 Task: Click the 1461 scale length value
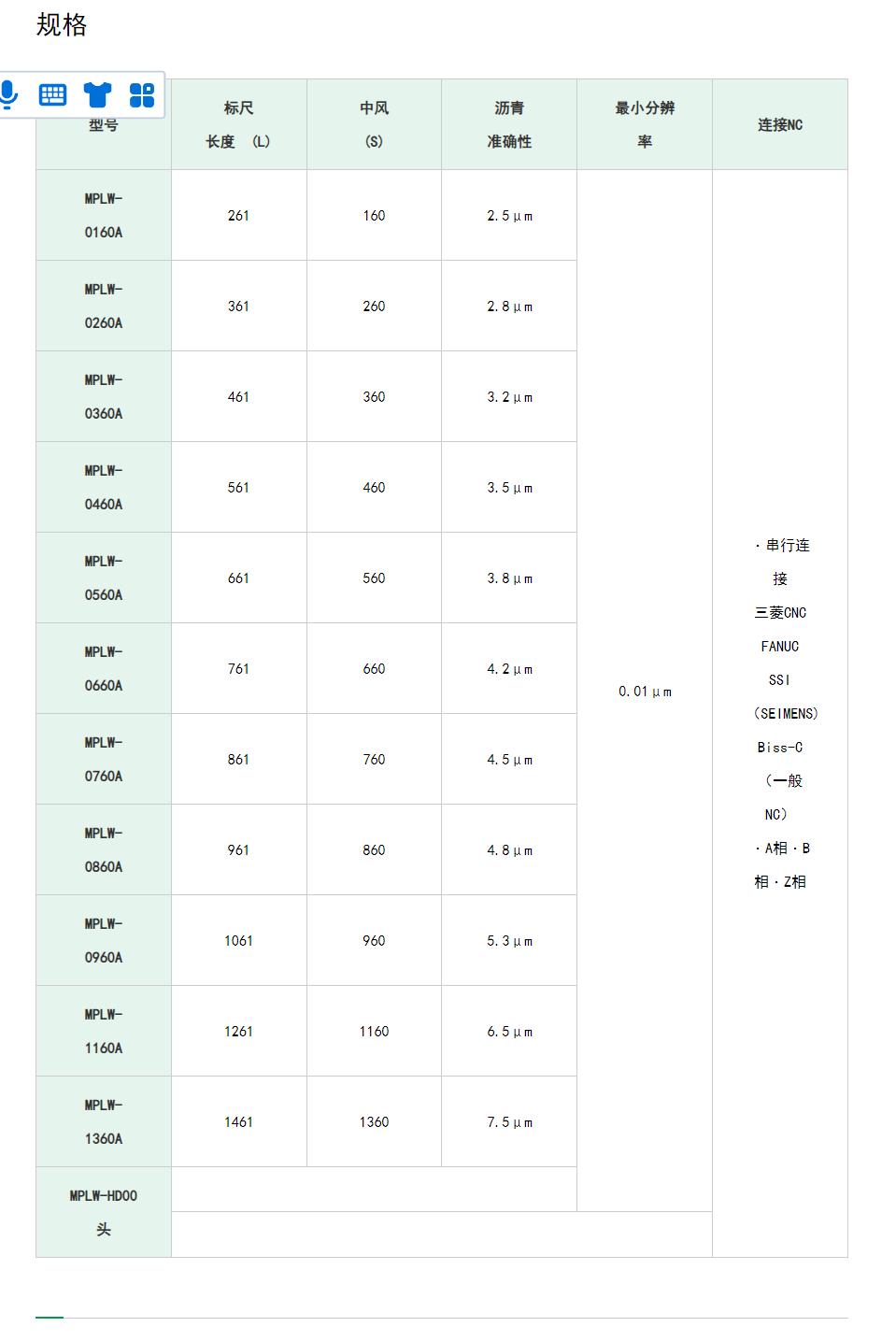[x=238, y=1121]
